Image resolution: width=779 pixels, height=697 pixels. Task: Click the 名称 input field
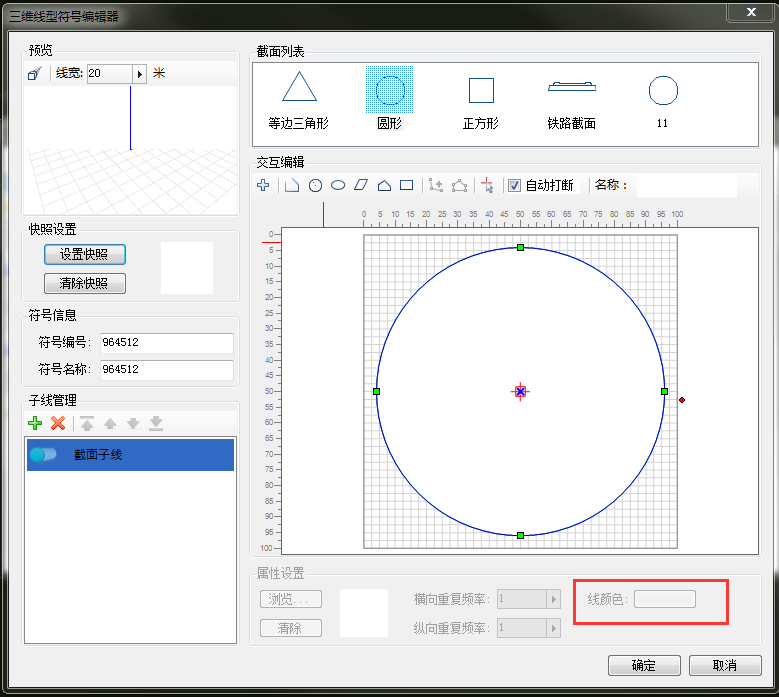tap(687, 185)
